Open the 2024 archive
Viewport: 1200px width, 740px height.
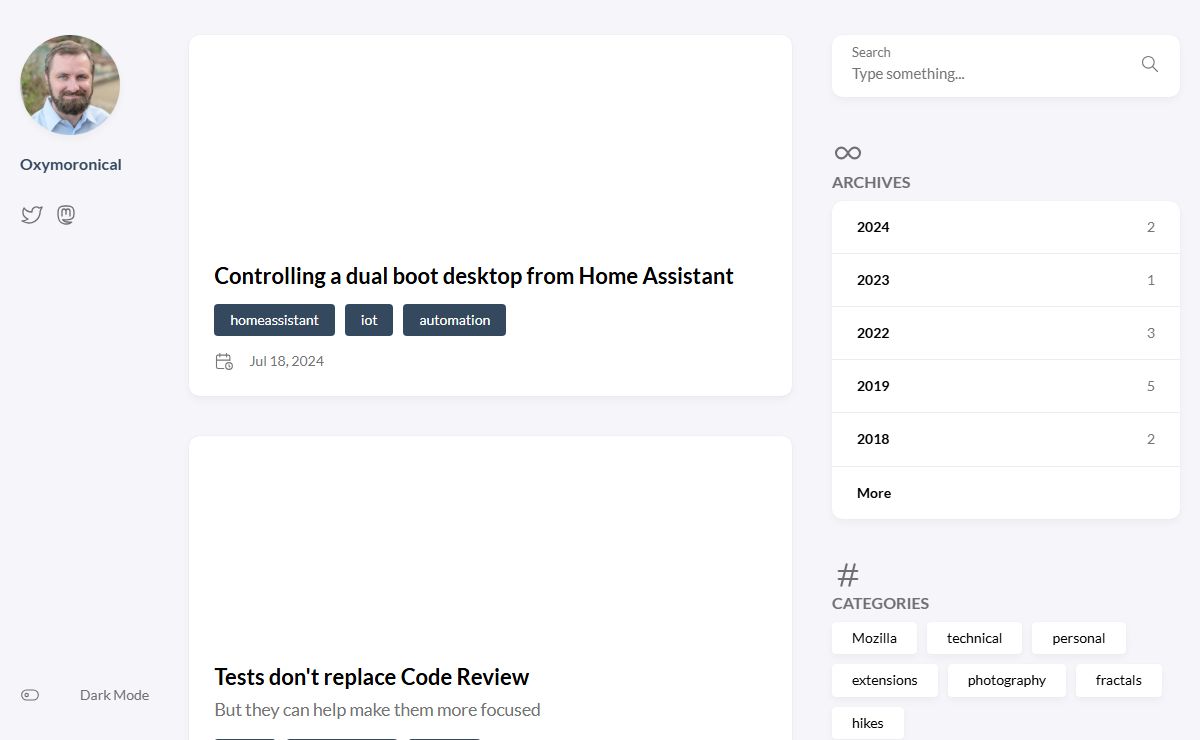click(873, 227)
